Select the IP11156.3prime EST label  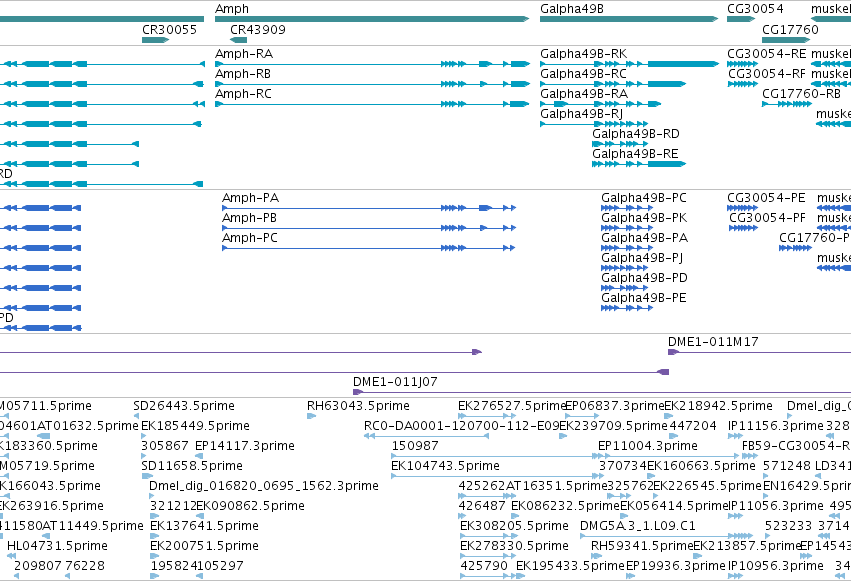pyautogui.click(x=776, y=426)
